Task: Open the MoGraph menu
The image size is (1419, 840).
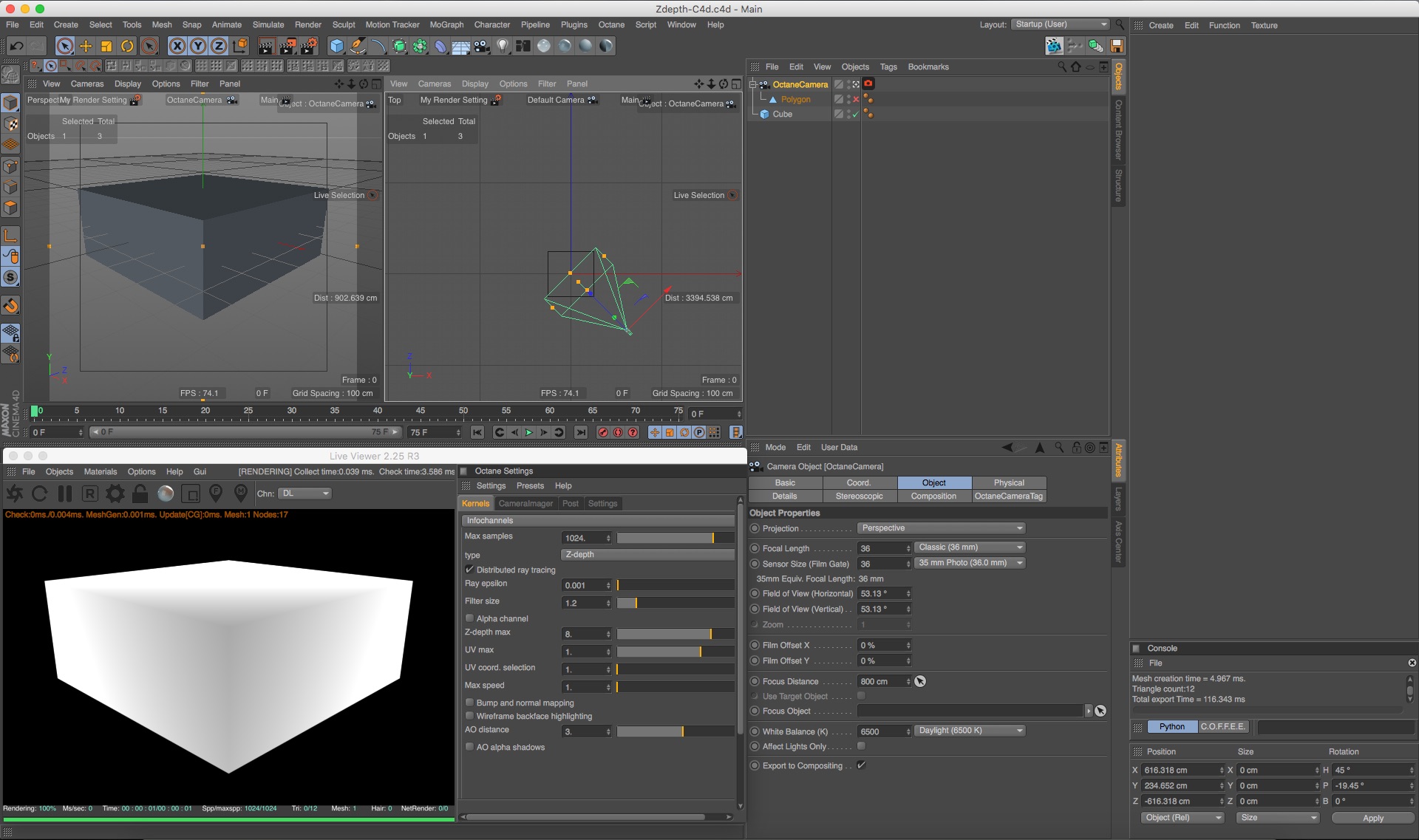Action: pyautogui.click(x=446, y=24)
